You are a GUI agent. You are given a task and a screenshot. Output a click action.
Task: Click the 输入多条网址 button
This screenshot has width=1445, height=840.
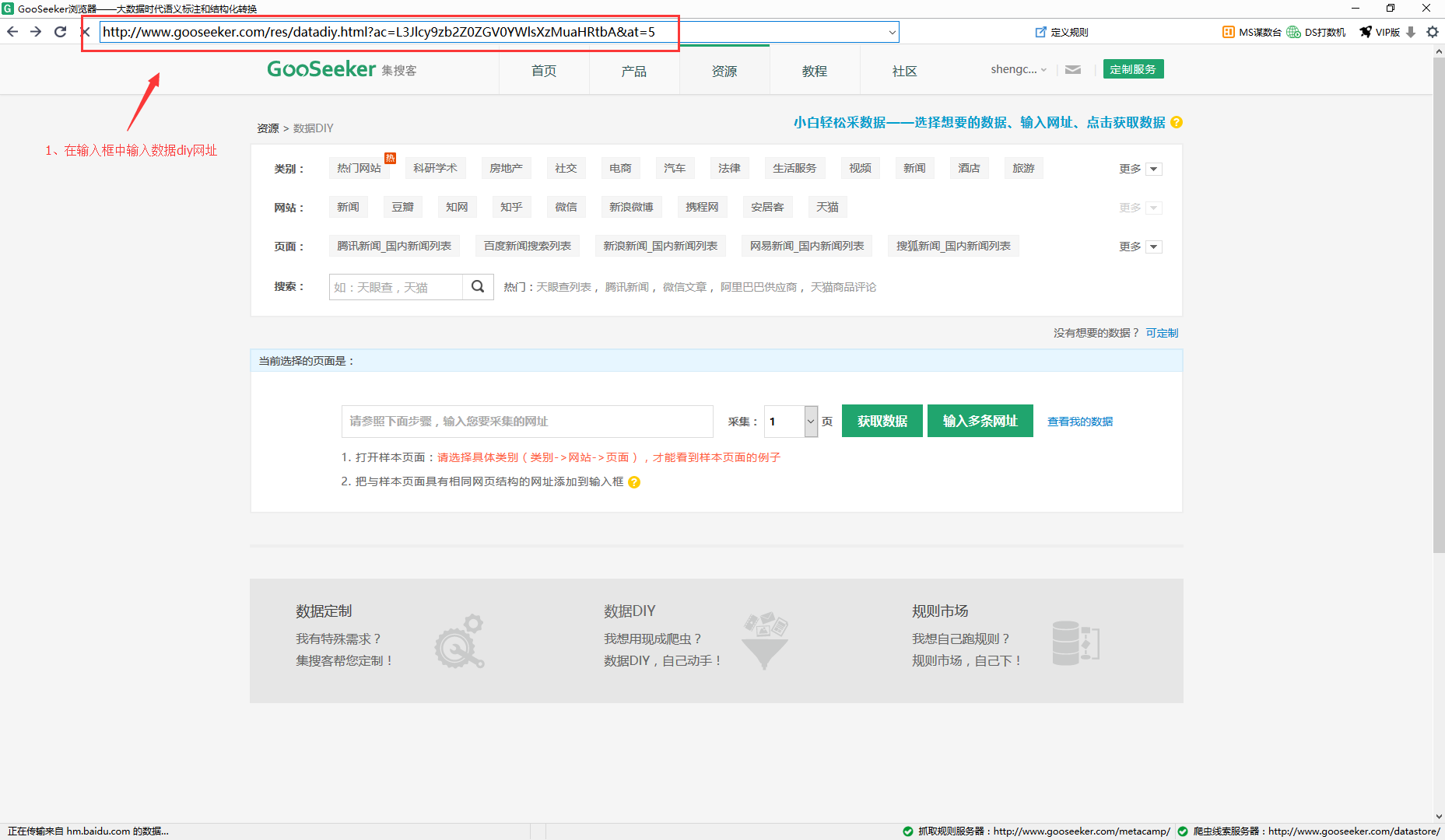click(x=980, y=421)
